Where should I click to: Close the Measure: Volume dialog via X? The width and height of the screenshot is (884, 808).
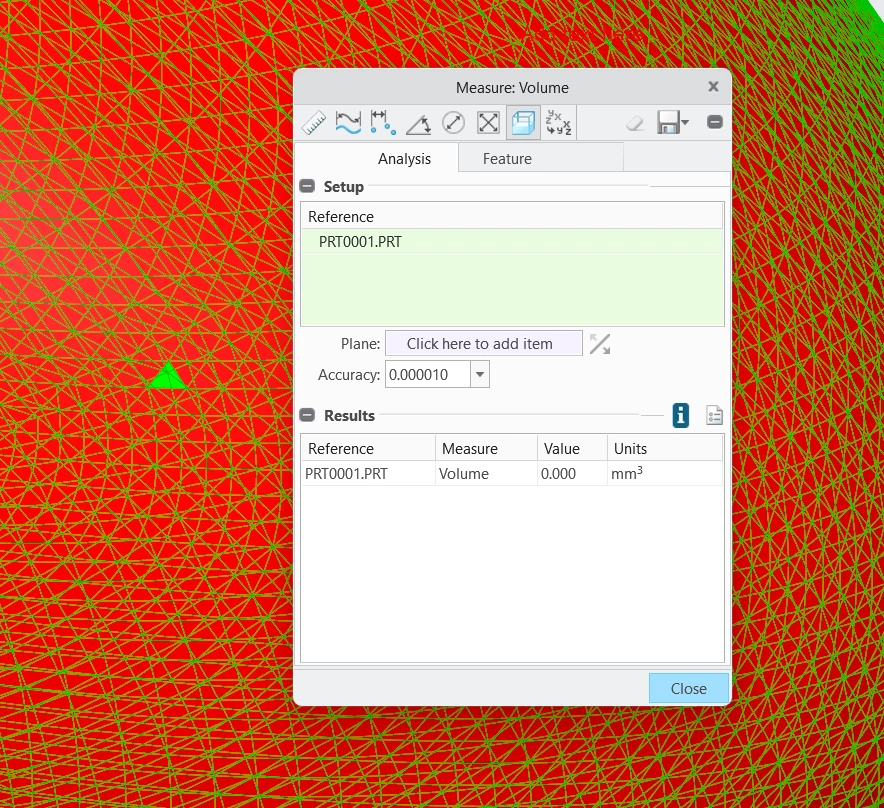point(713,87)
